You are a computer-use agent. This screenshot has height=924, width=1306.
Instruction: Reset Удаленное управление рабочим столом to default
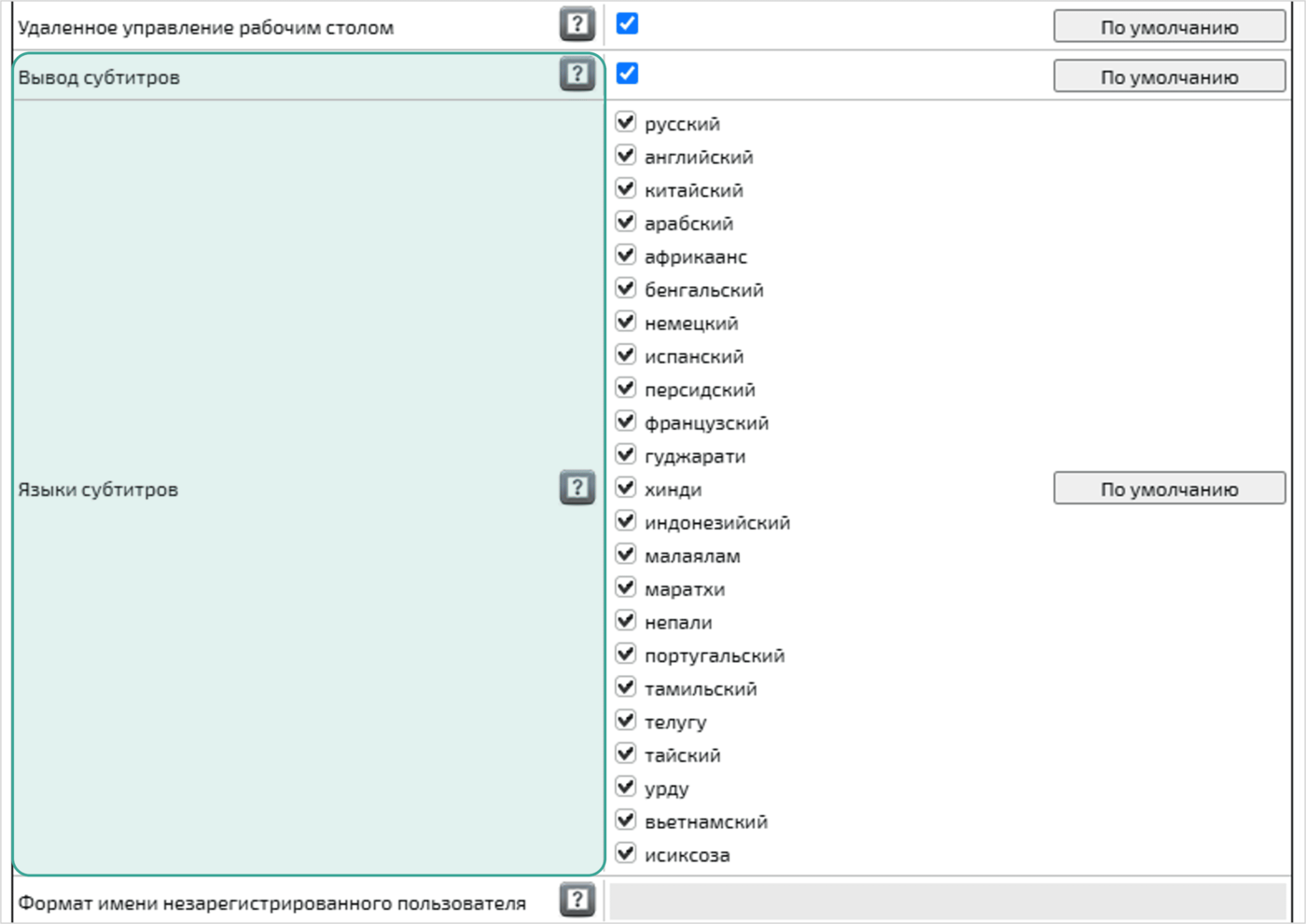pos(1169,27)
